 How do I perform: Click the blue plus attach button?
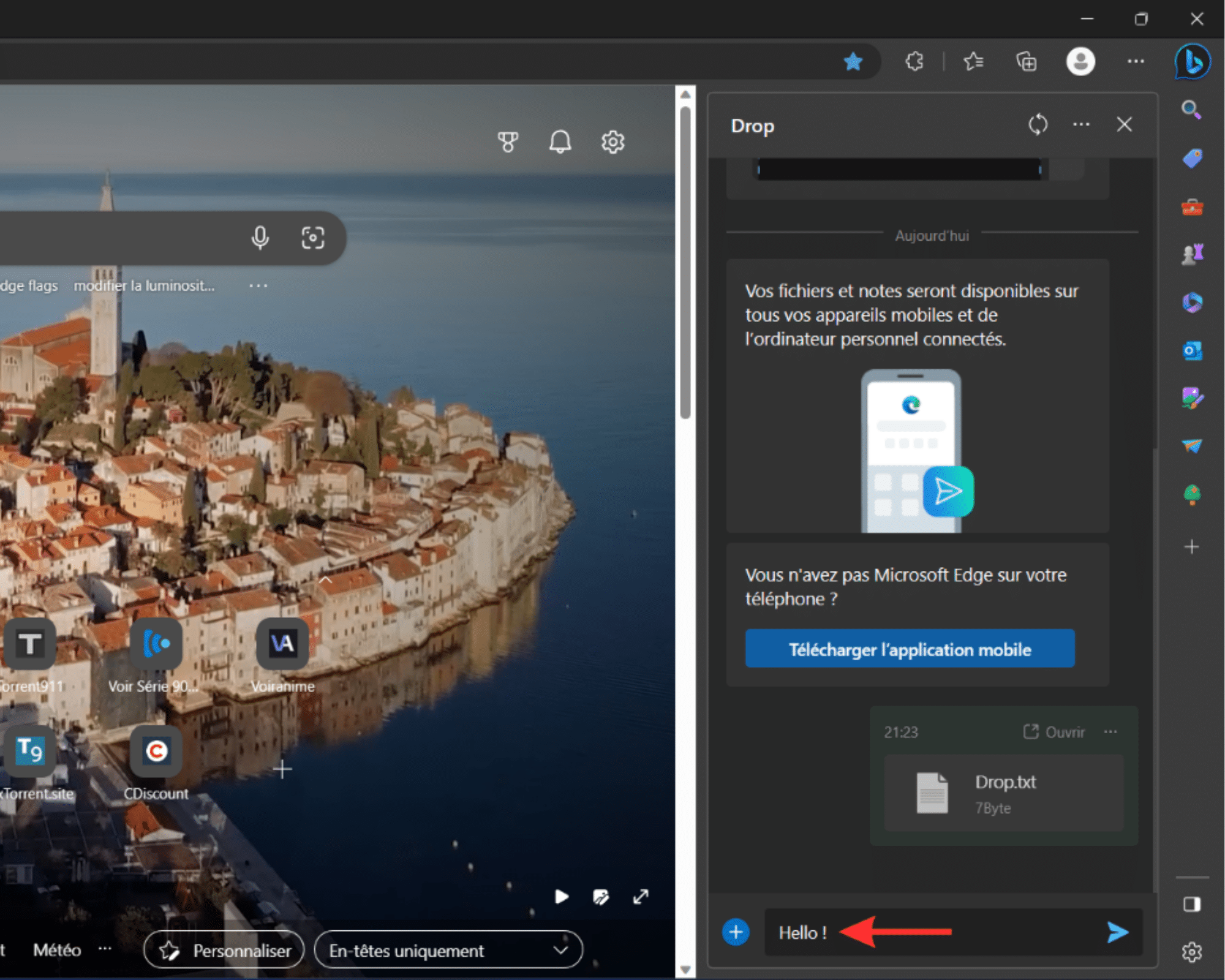click(736, 932)
